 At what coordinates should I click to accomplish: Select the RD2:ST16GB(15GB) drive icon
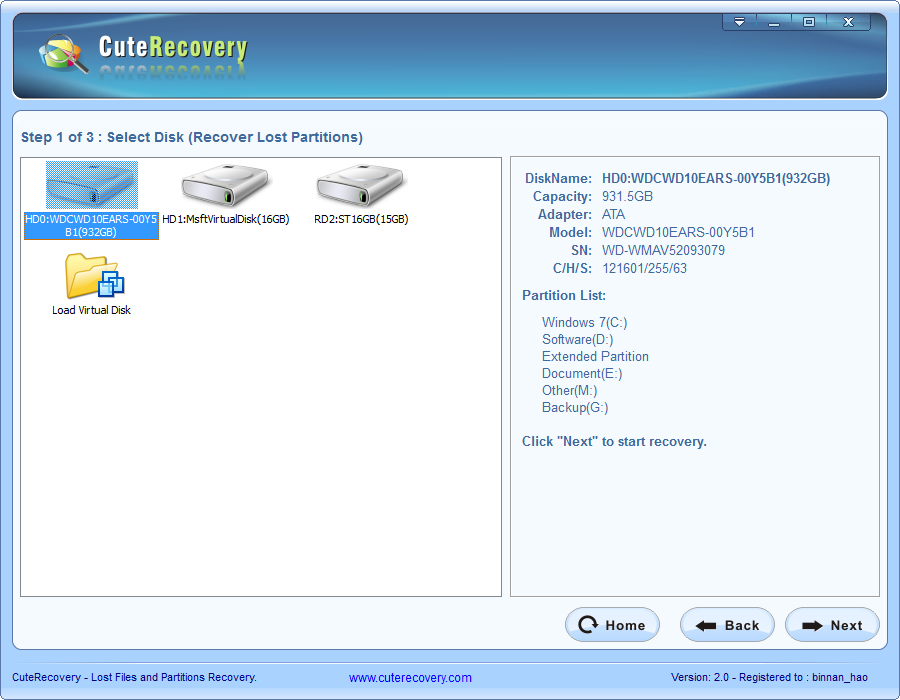(360, 185)
